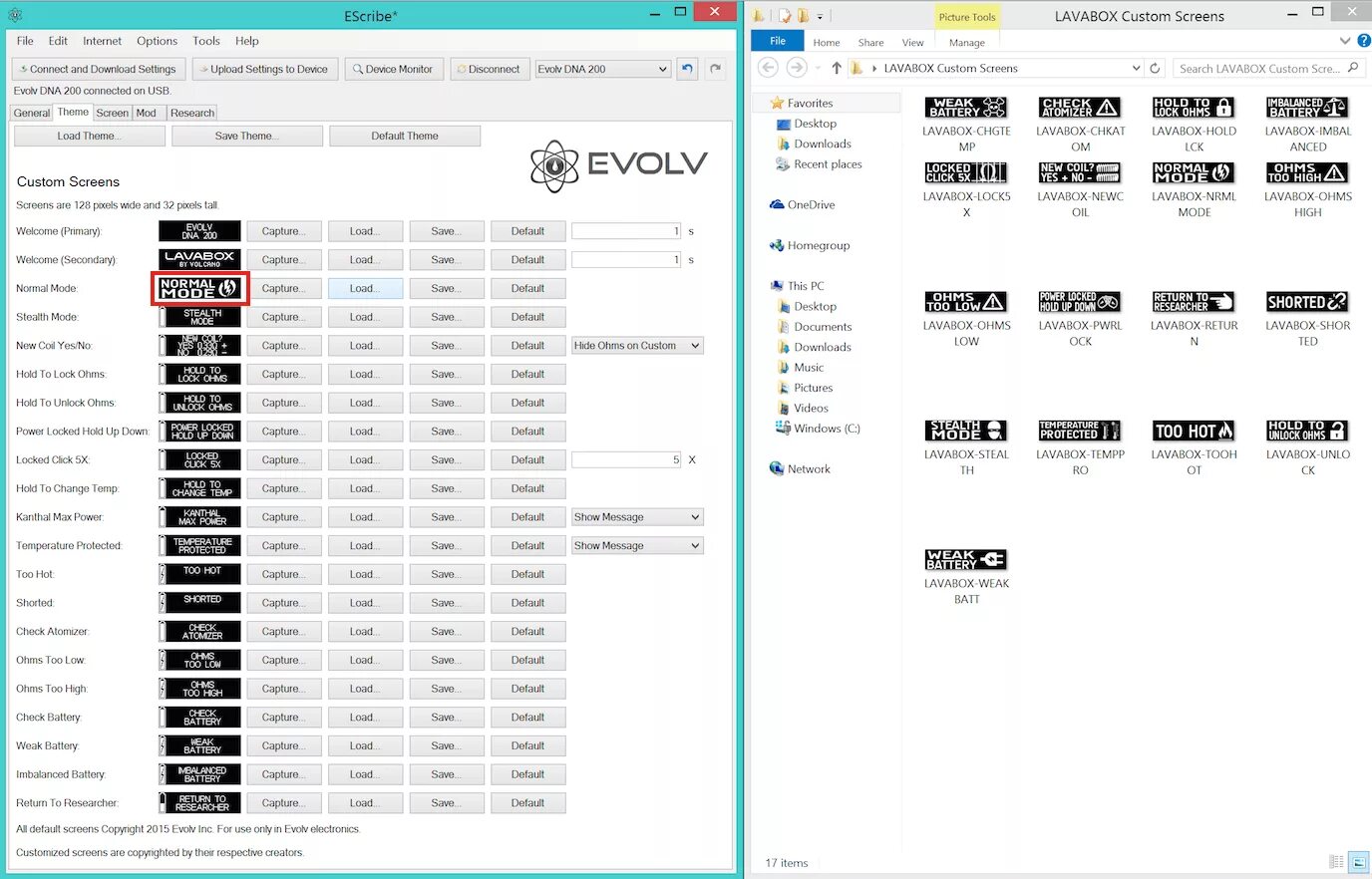Click the Explorer back navigation arrow
1372x879 pixels.
[x=768, y=68]
